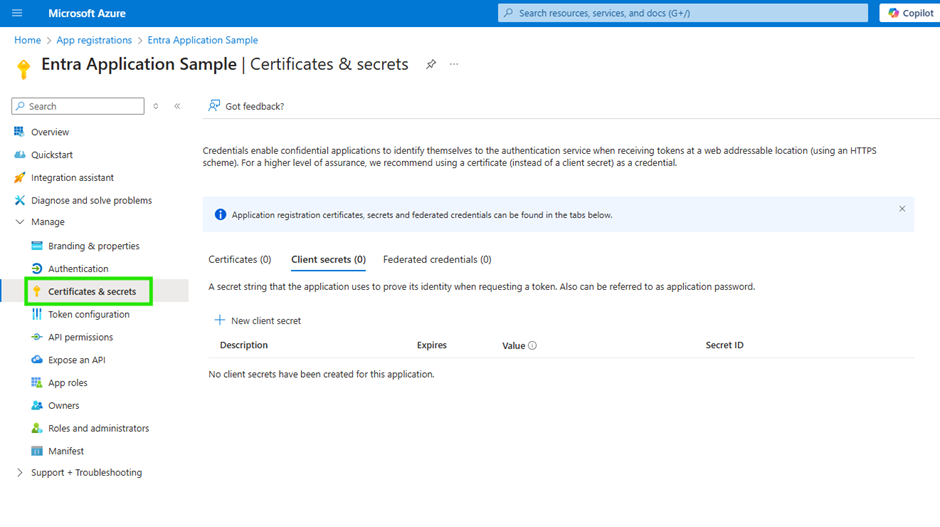This screenshot has height=527, width=940.
Task: Click the Expose an API cloud icon
Action: [x=37, y=360]
